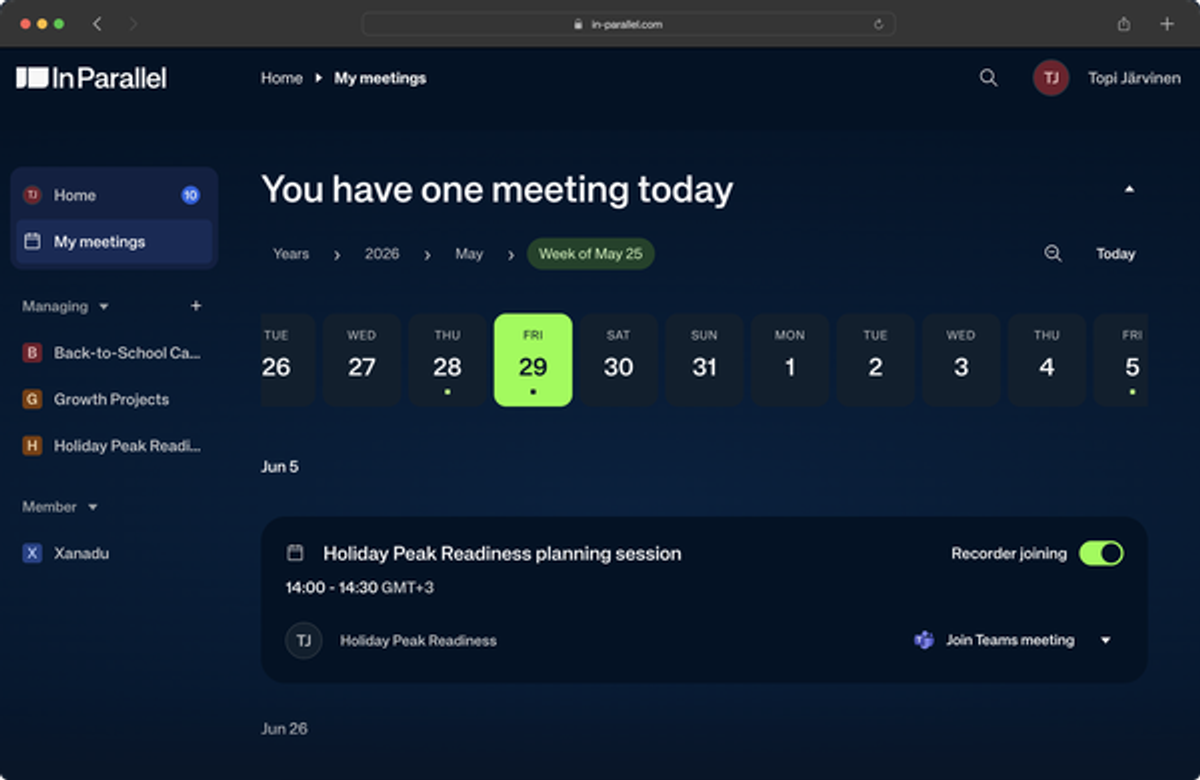Open the Join Teams meeting dropdown arrow
The height and width of the screenshot is (780, 1200).
(x=1106, y=641)
